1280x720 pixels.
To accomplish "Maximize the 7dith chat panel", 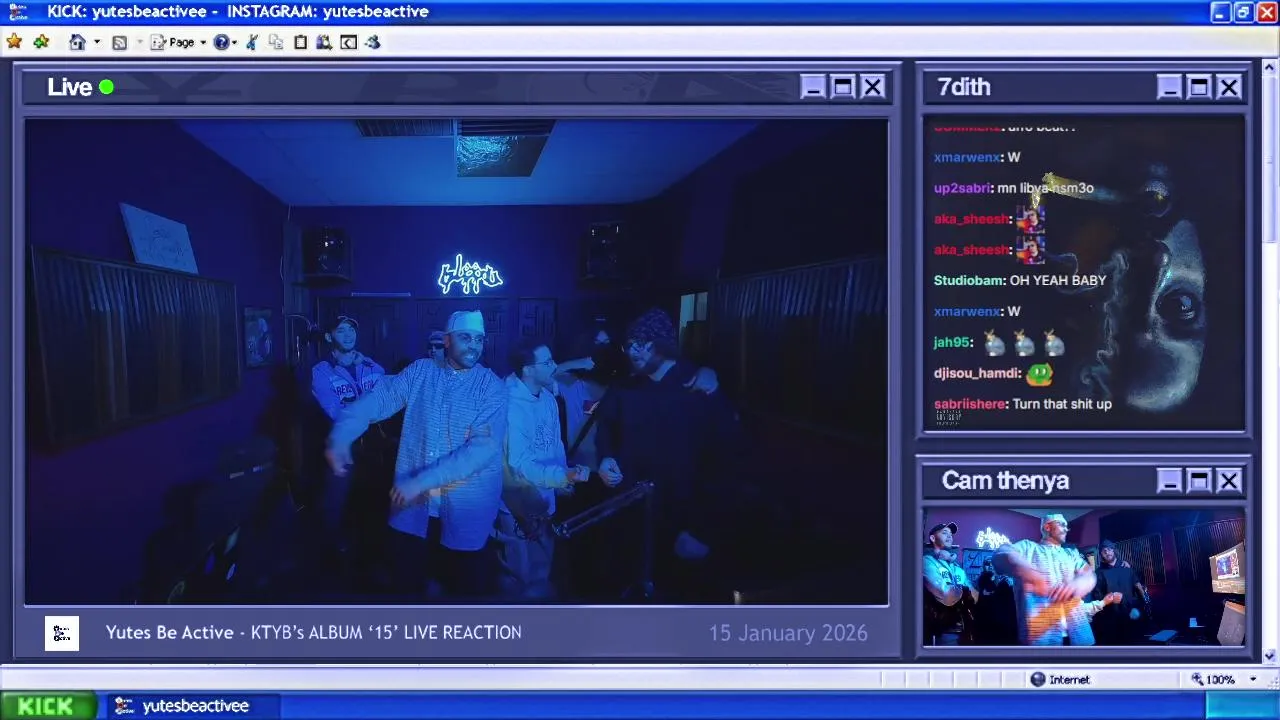I will [1199, 87].
